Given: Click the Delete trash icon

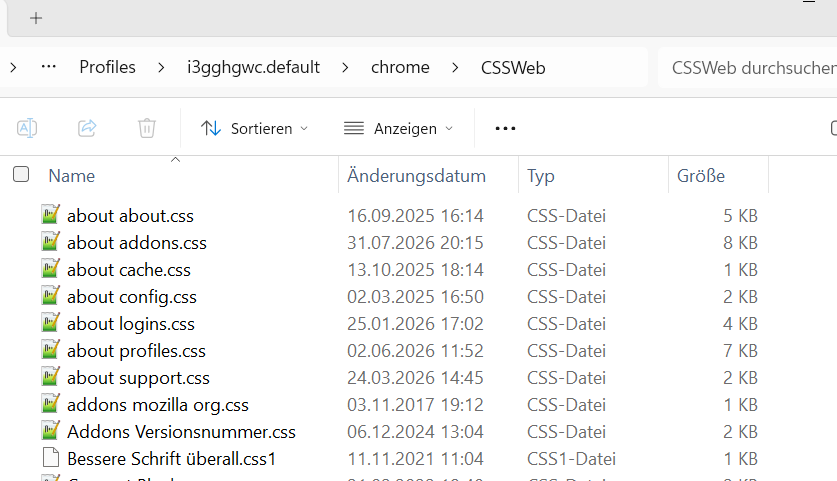Looking at the screenshot, I should 147,128.
